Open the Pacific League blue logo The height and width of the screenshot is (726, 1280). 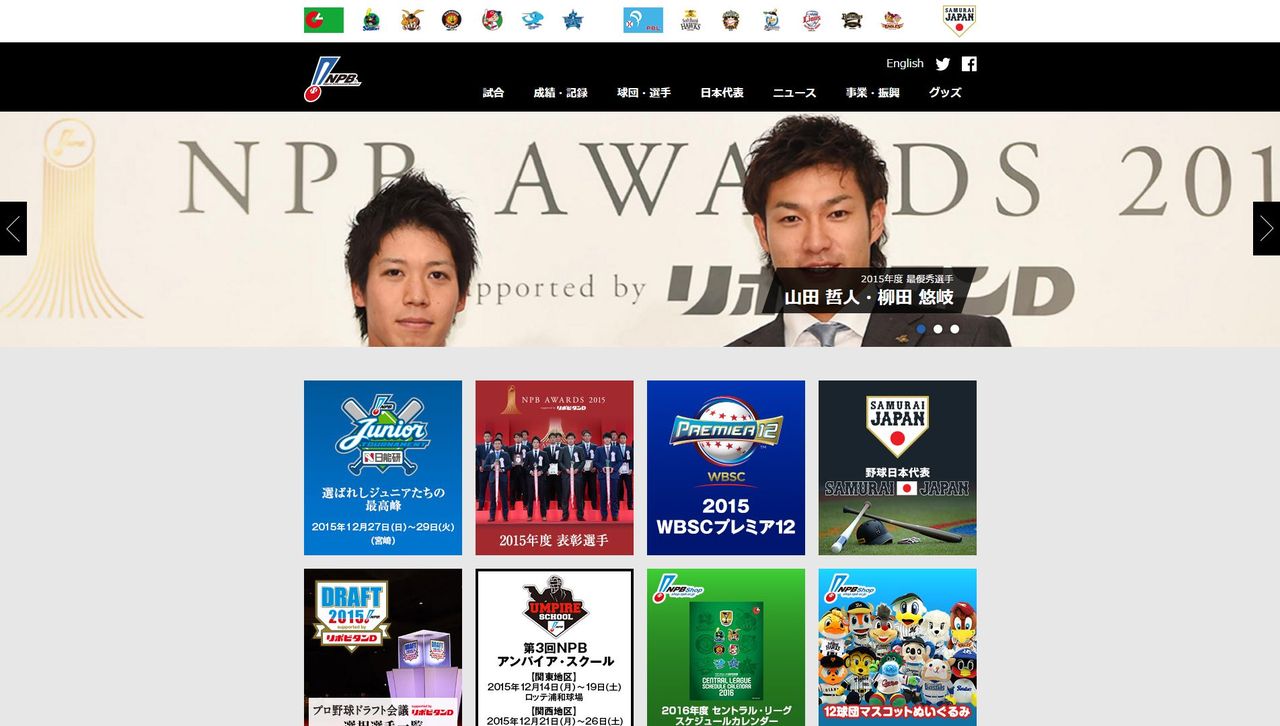643,20
